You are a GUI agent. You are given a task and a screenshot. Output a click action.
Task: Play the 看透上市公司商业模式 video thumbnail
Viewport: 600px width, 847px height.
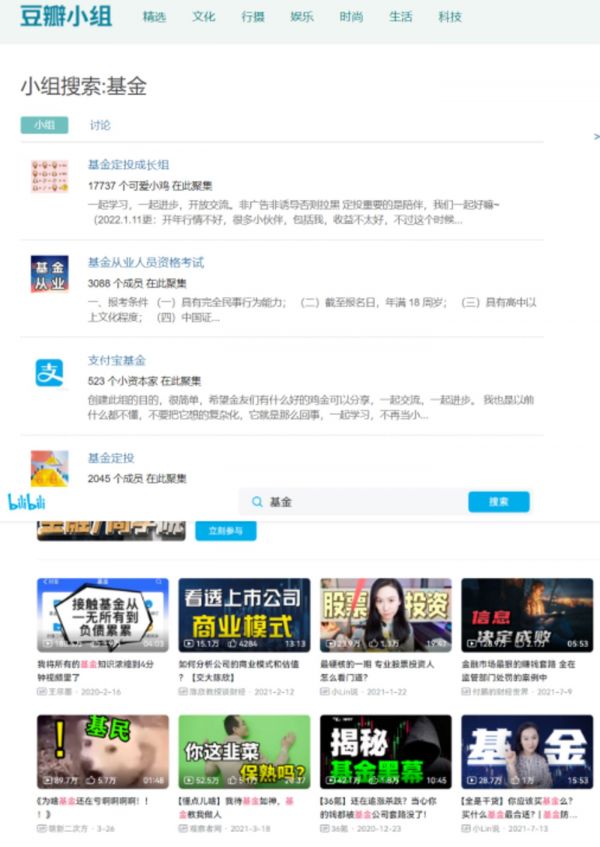pyautogui.click(x=244, y=614)
